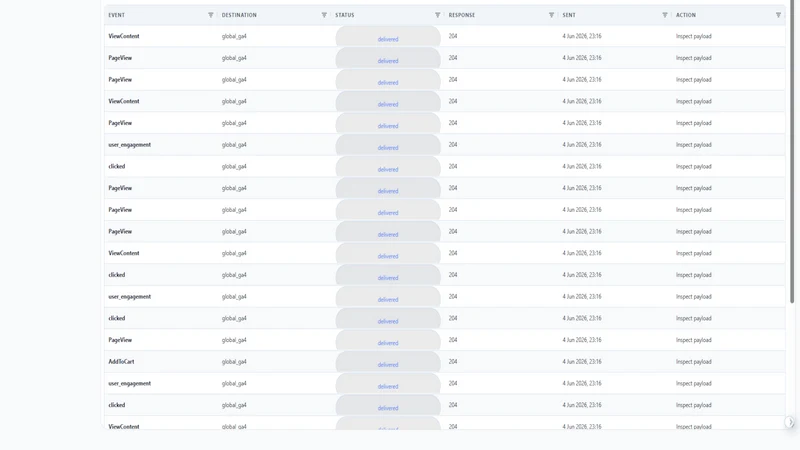Sort by the SENT column header
The width and height of the screenshot is (800, 450).
(x=569, y=15)
